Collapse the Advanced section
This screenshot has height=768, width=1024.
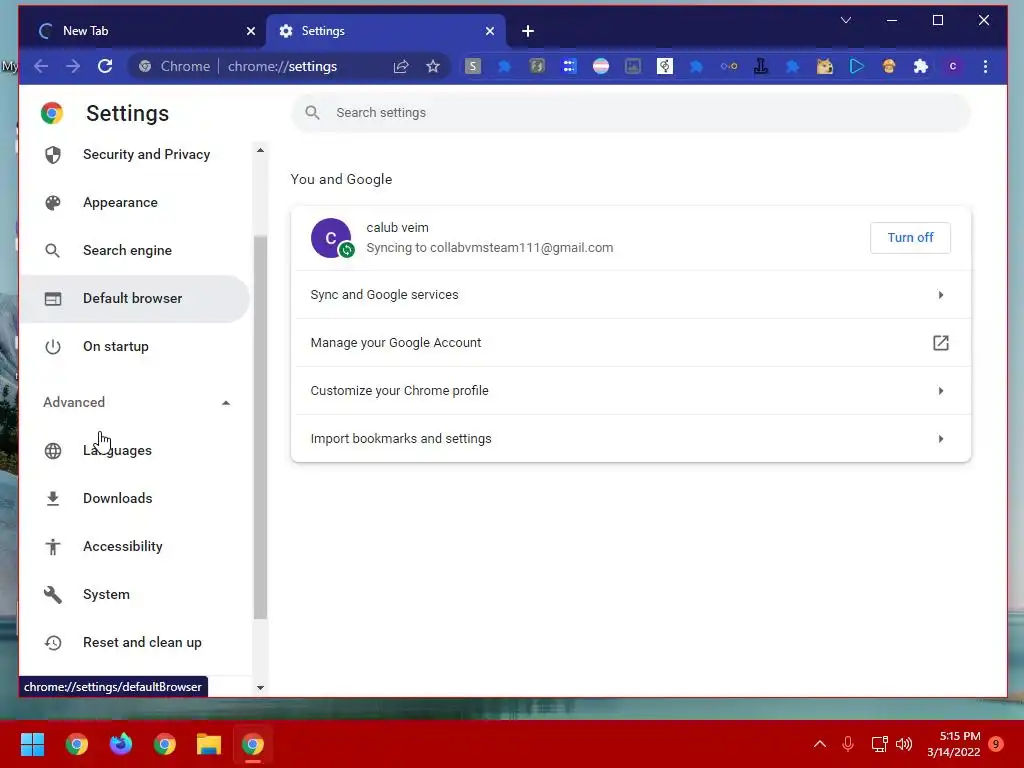(136, 402)
